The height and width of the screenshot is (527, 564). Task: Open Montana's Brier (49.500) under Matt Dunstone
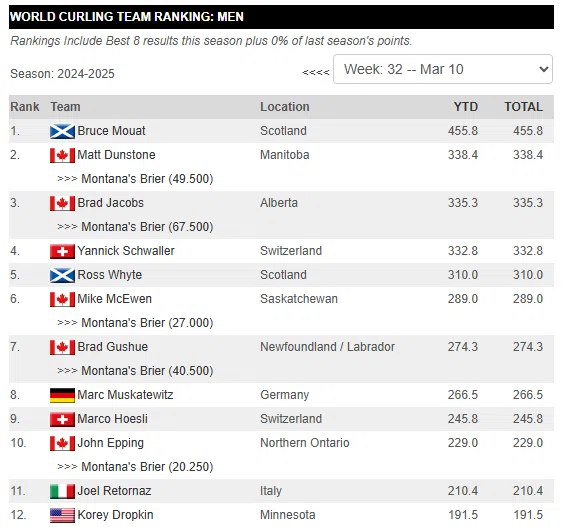click(x=147, y=179)
